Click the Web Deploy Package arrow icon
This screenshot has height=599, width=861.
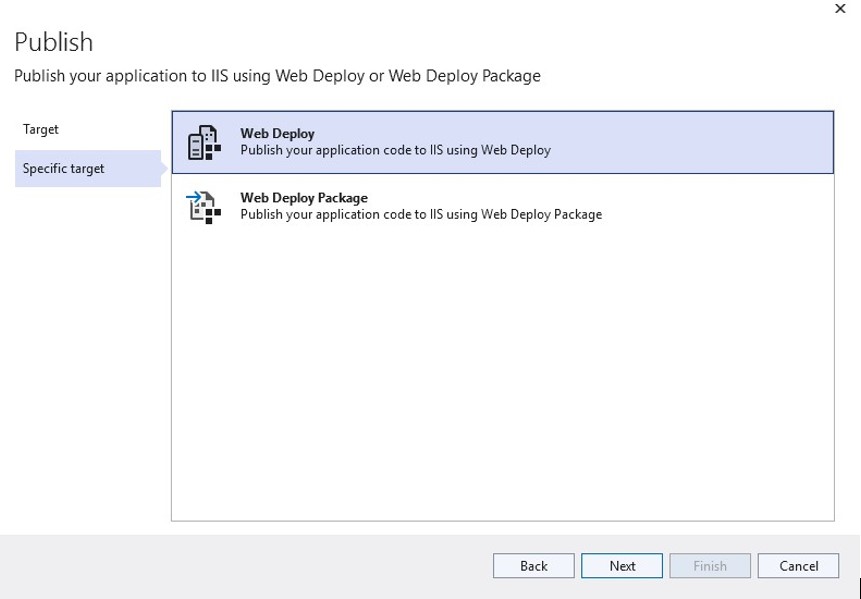[x=204, y=206]
